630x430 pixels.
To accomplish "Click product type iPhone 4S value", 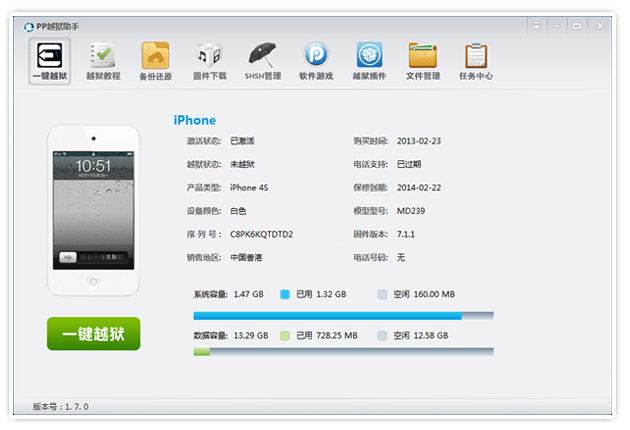I will pyautogui.click(x=249, y=188).
